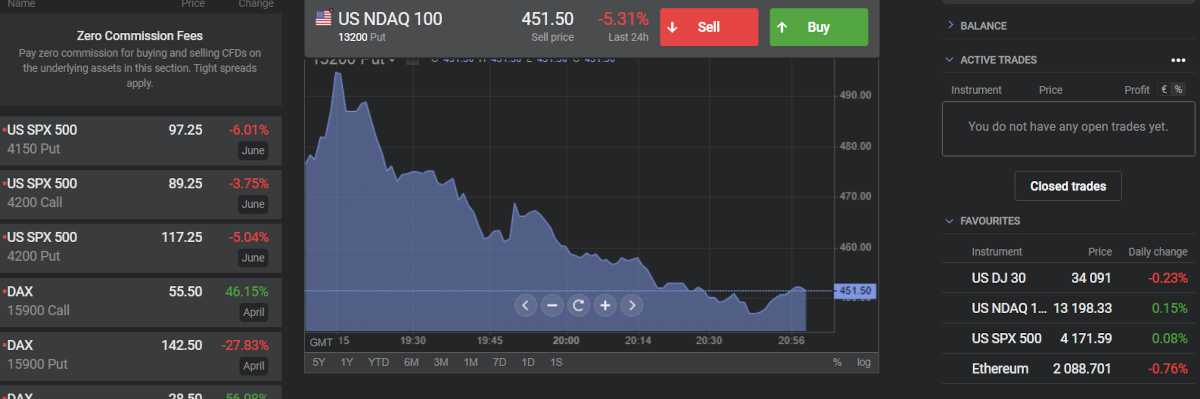
Task: Sort active trades by Price column
Action: pyautogui.click(x=1050, y=90)
